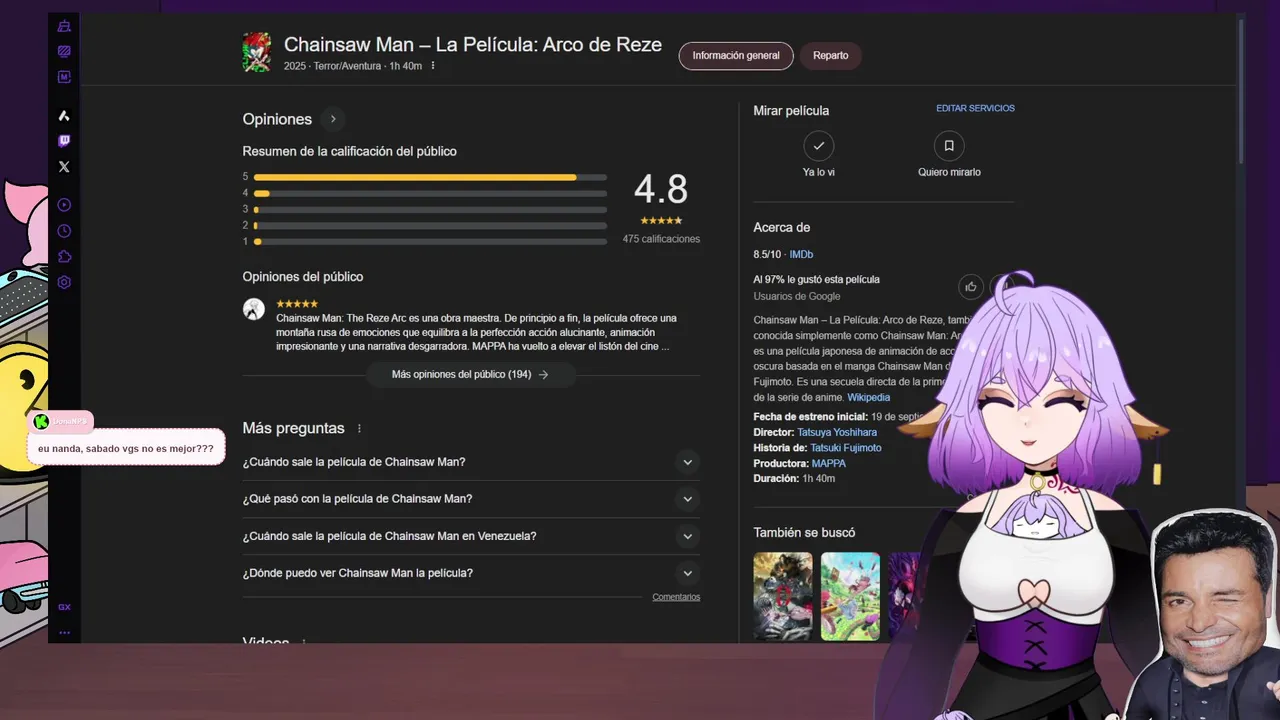The height and width of the screenshot is (720, 1280).
Task: Click the striped screen icon in sidebar
Action: [64, 51]
